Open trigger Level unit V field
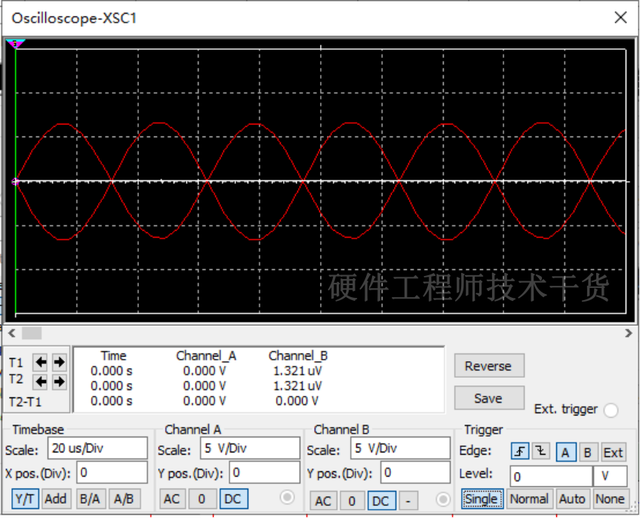Viewport: 640px width, 518px height. [x=610, y=476]
